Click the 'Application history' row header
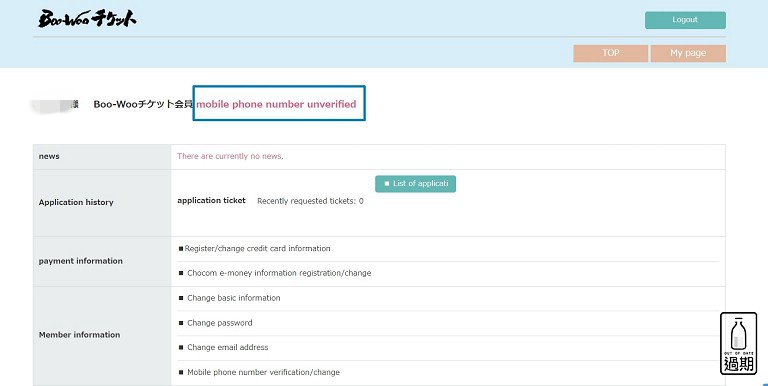The width and height of the screenshot is (768, 386). (102, 203)
